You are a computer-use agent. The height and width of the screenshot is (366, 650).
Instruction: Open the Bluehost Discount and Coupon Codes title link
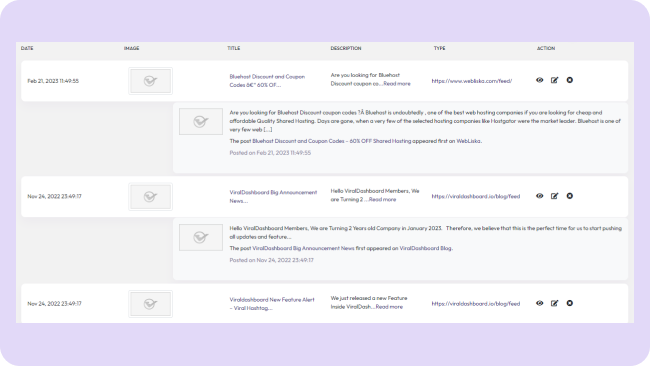[267, 81]
